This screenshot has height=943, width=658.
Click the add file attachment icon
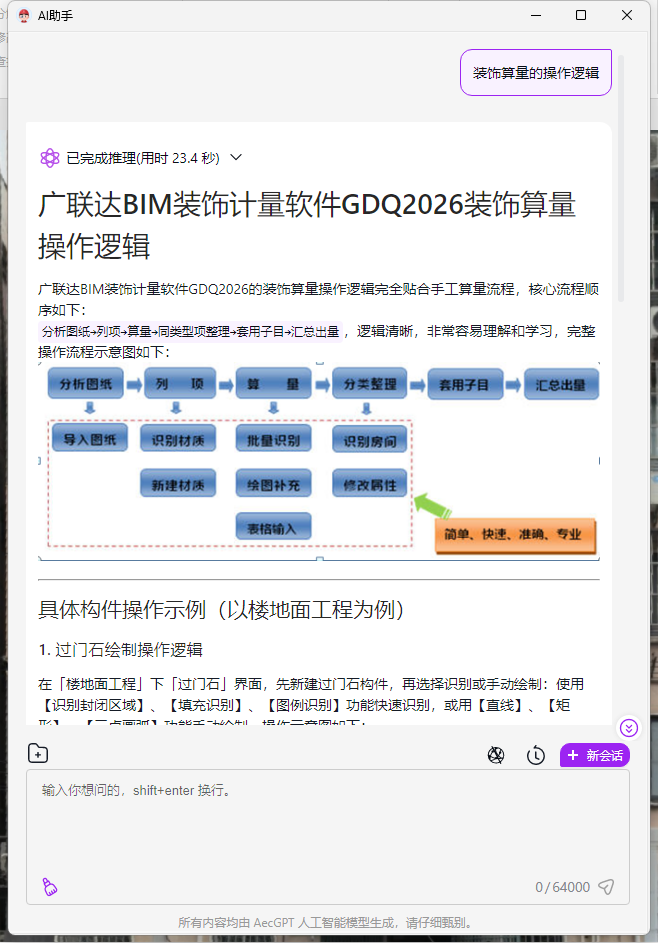point(38,753)
